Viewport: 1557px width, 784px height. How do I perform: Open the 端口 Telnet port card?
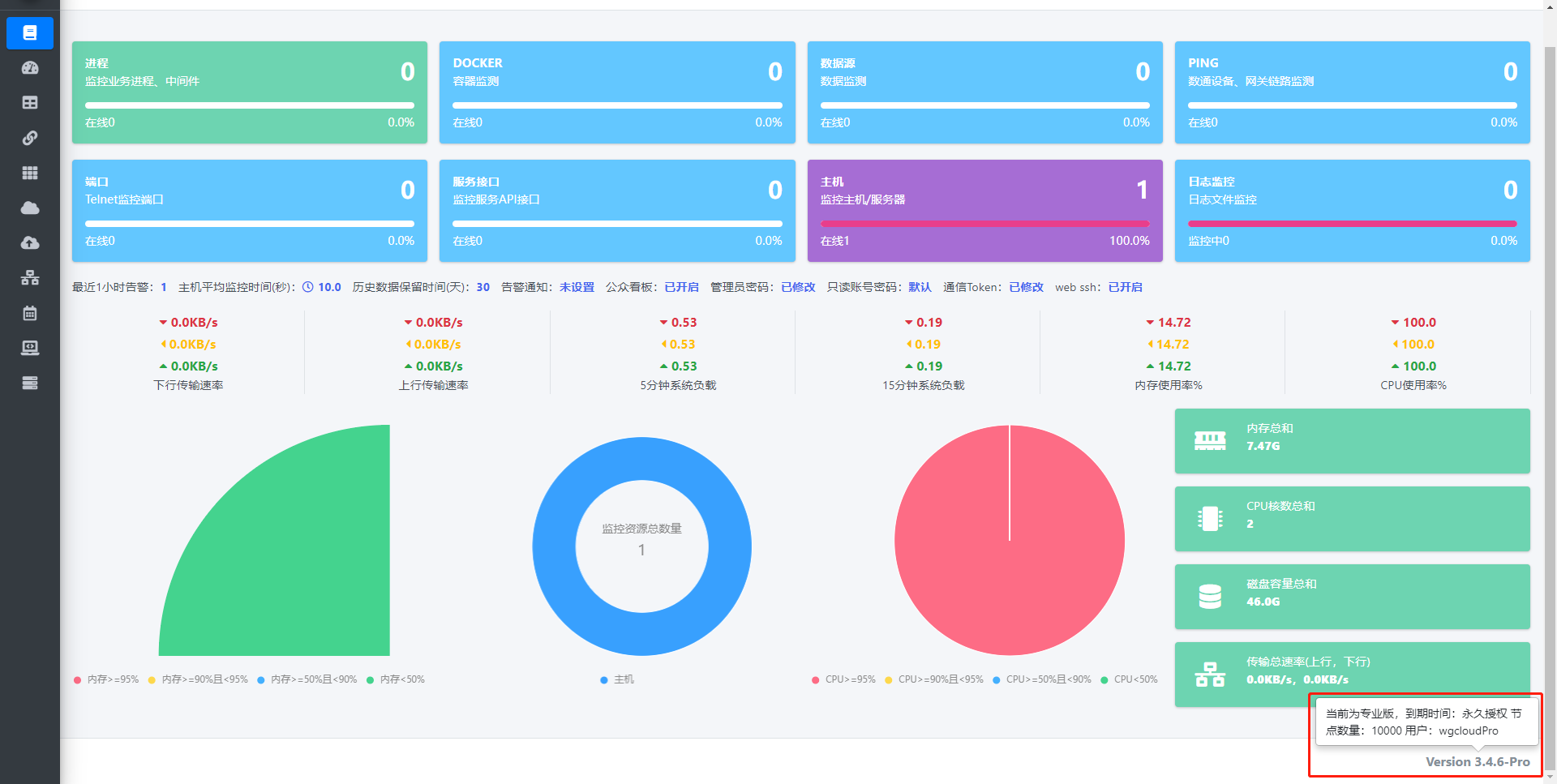(250, 211)
